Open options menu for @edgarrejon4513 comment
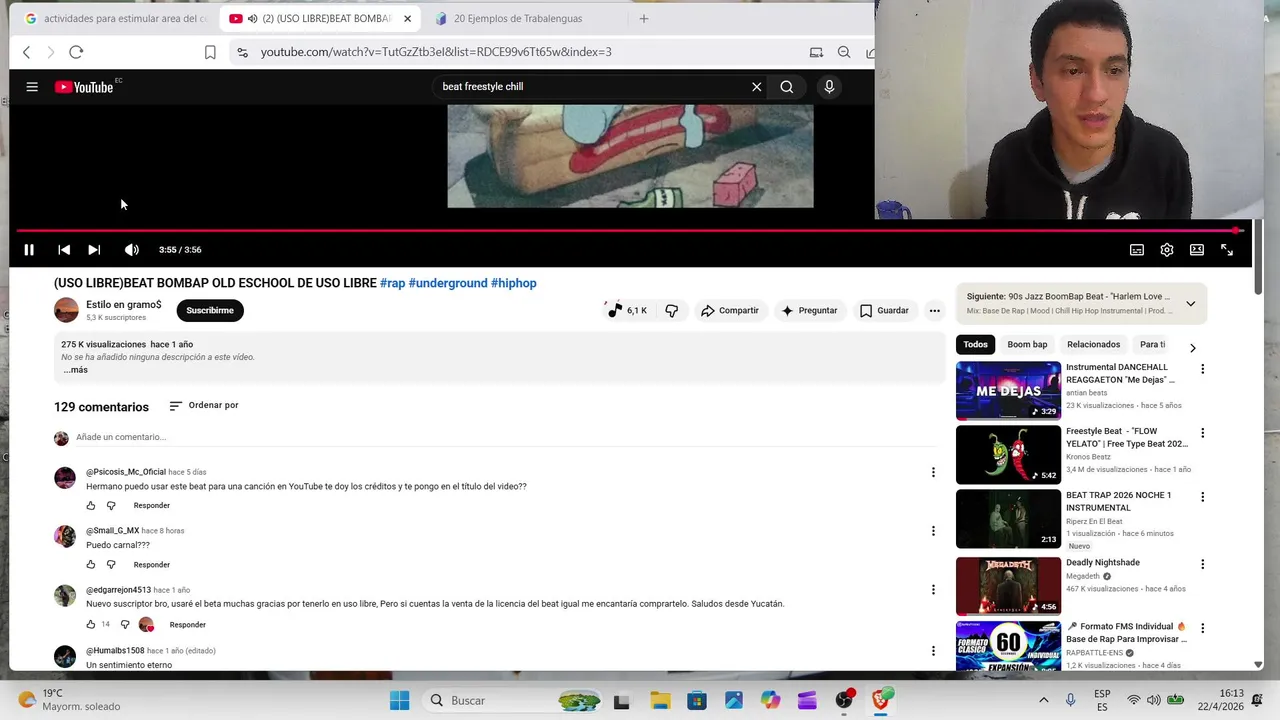 click(933, 590)
